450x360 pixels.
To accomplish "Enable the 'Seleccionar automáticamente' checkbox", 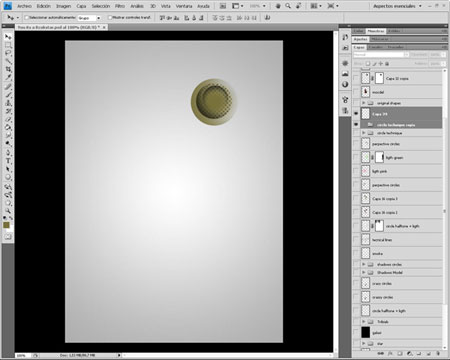I will click(x=27, y=17).
